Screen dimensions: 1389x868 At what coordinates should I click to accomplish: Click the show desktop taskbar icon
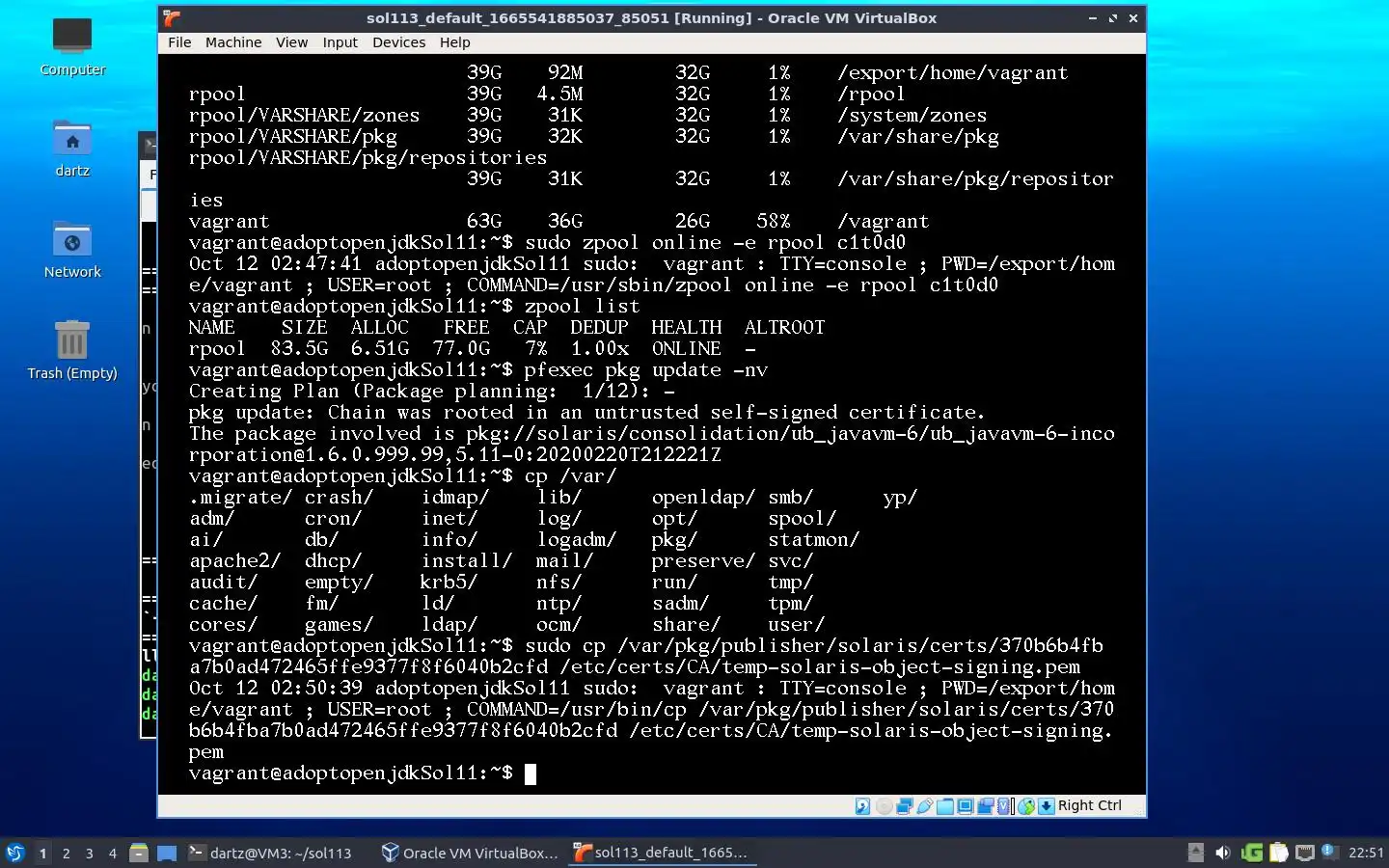[167, 853]
